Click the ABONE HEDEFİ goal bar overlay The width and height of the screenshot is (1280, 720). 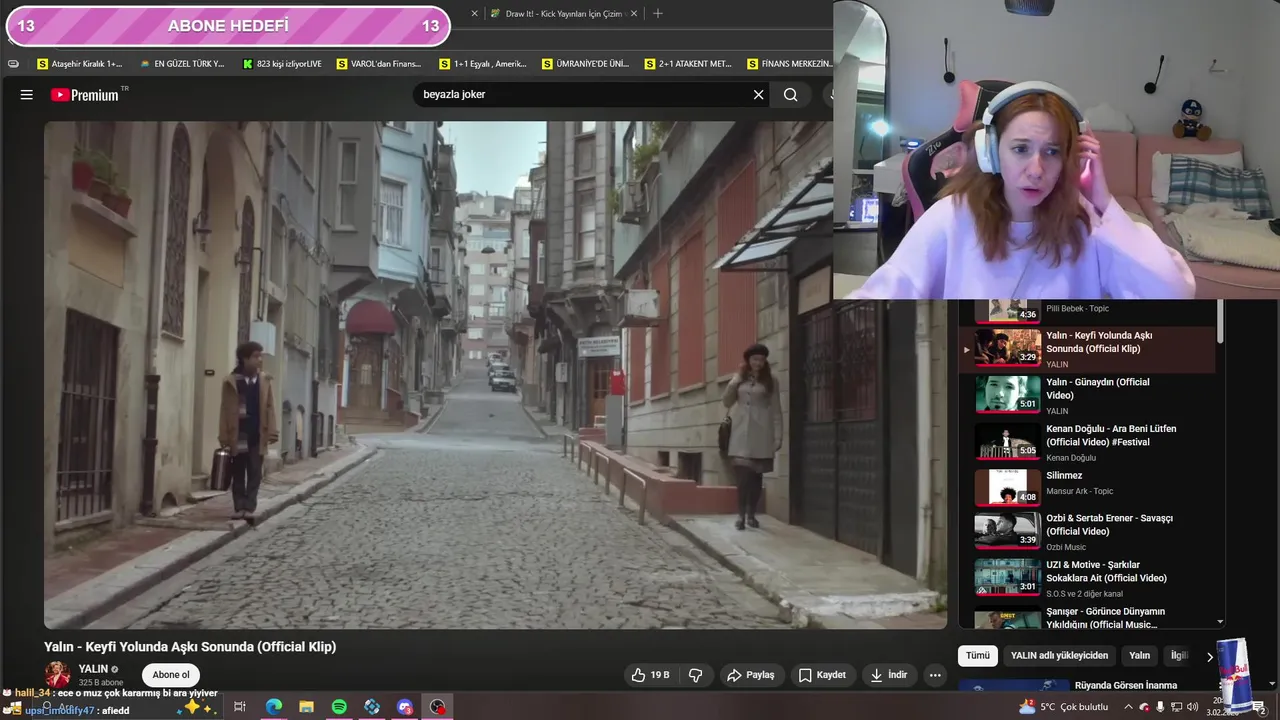pos(228,26)
